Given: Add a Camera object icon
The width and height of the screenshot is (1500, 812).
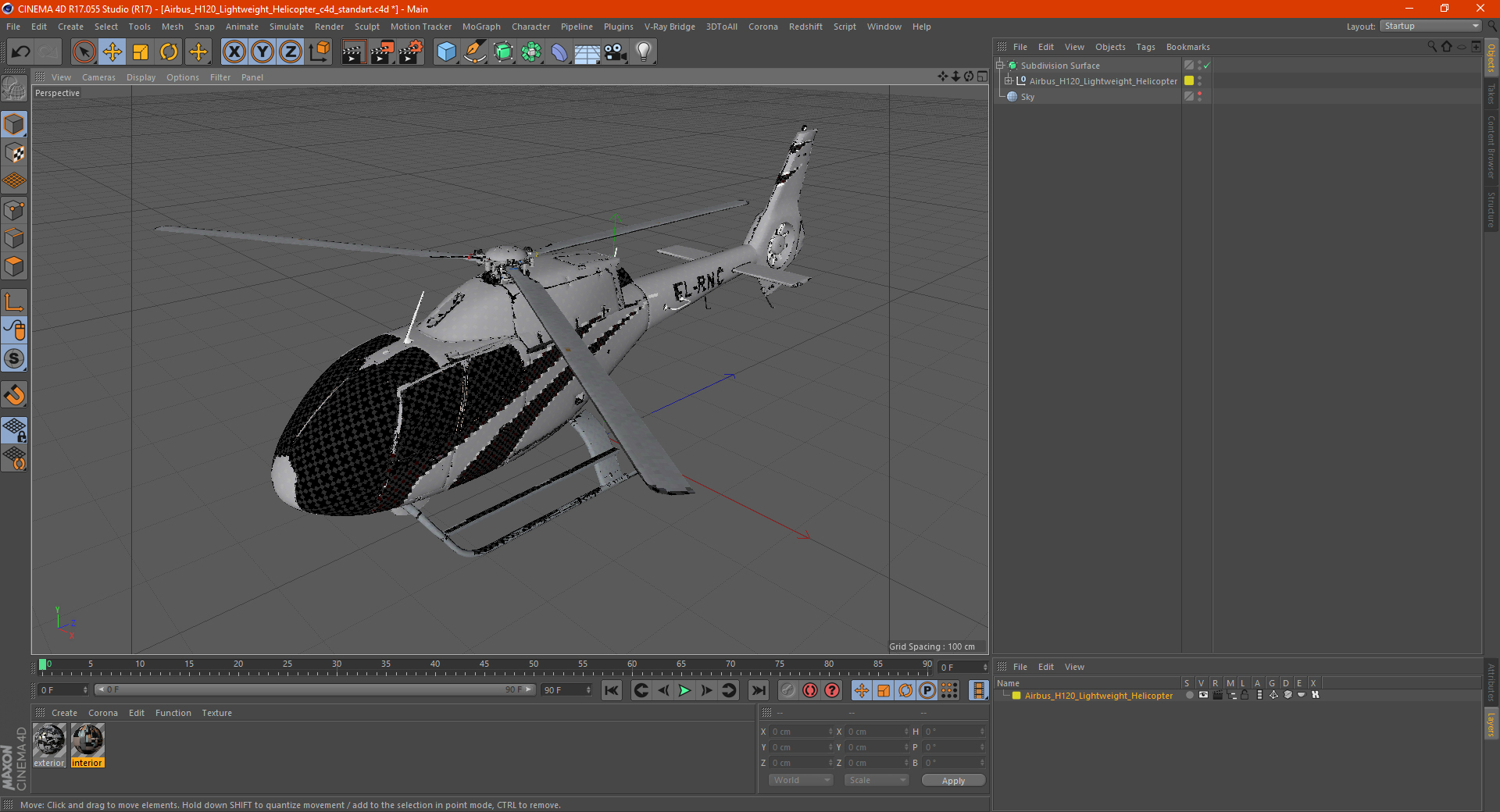Looking at the screenshot, I should [x=615, y=52].
